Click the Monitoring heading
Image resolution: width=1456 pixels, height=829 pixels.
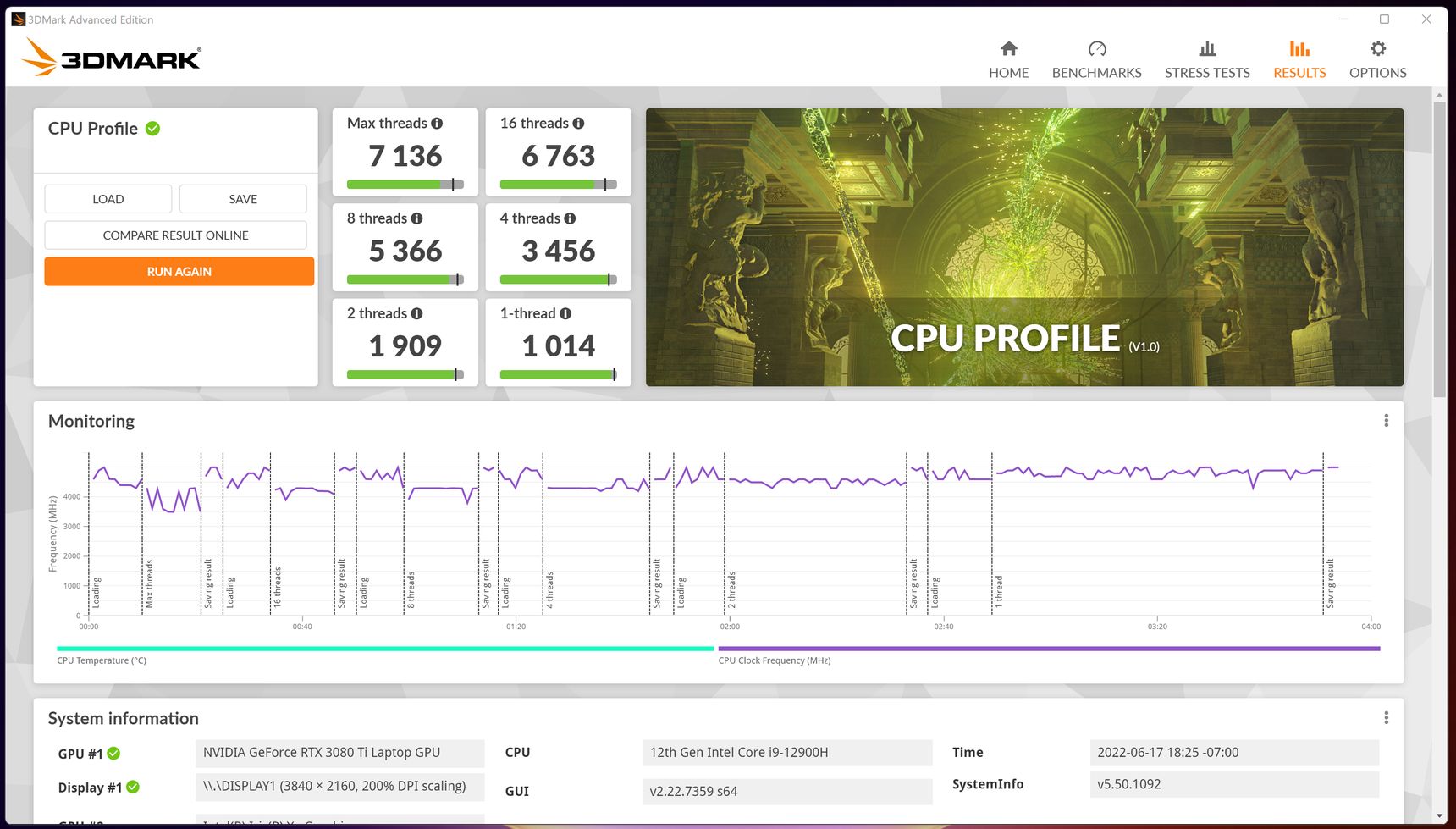pyautogui.click(x=91, y=422)
